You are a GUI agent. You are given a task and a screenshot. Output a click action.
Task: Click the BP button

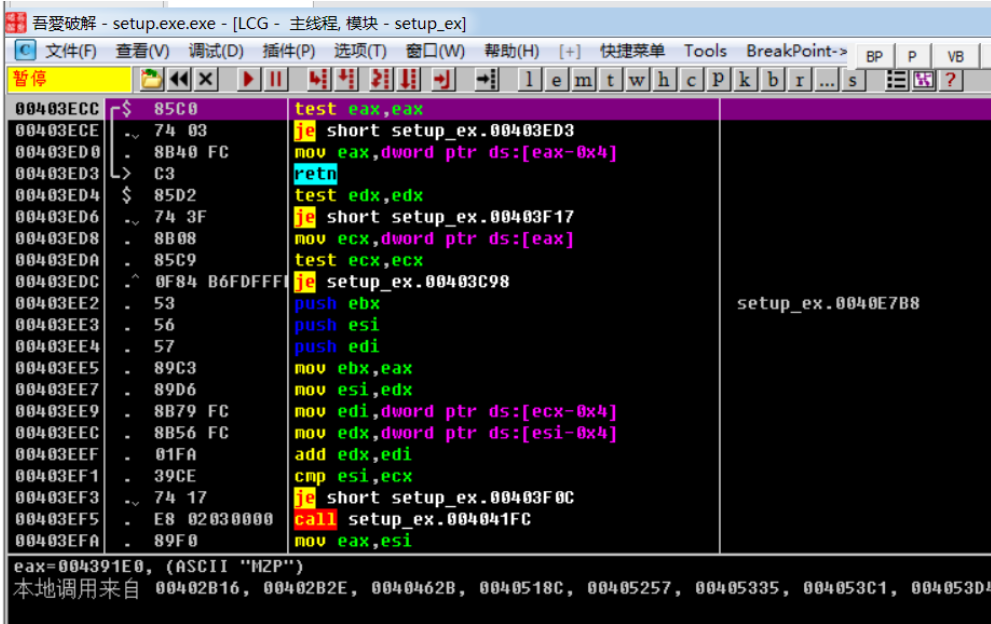tap(875, 56)
